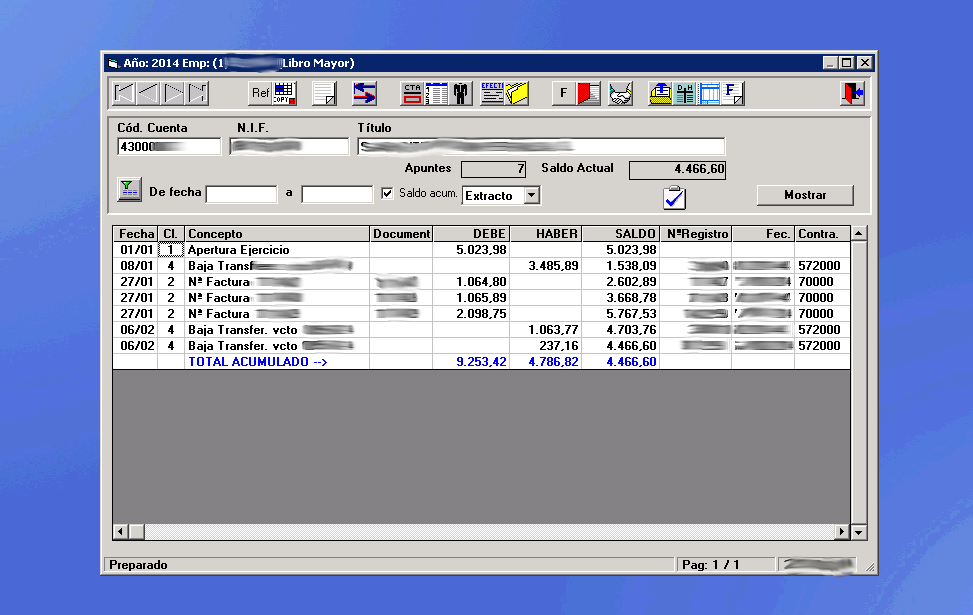This screenshot has height=615, width=973.
Task: Click the grid COPY toolbar icon
Action: pyautogui.click(x=284, y=93)
